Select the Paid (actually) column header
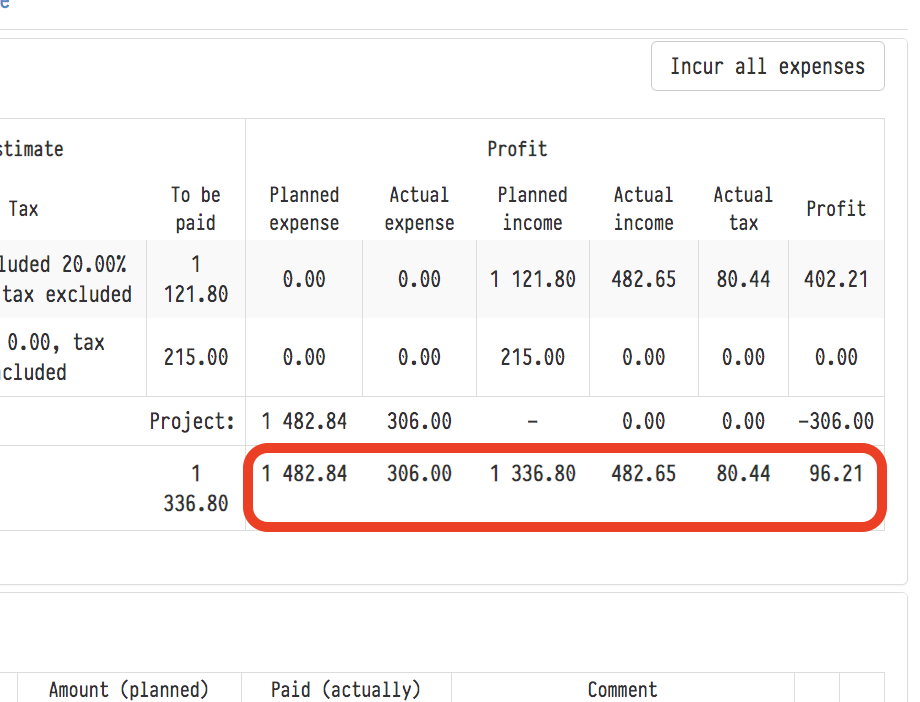This screenshot has height=702, width=920. [346, 689]
